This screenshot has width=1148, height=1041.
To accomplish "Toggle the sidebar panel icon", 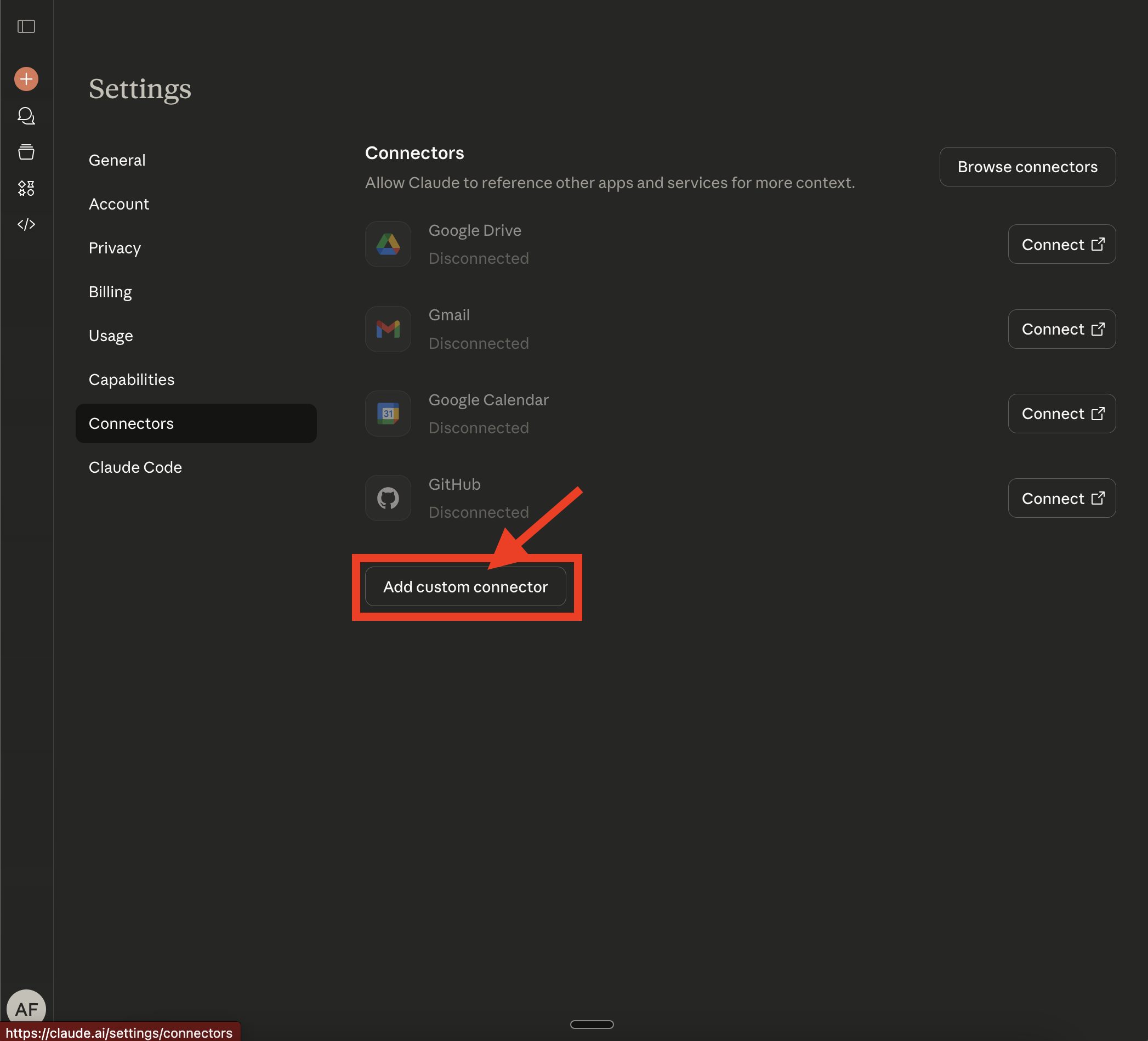I will tap(26, 26).
